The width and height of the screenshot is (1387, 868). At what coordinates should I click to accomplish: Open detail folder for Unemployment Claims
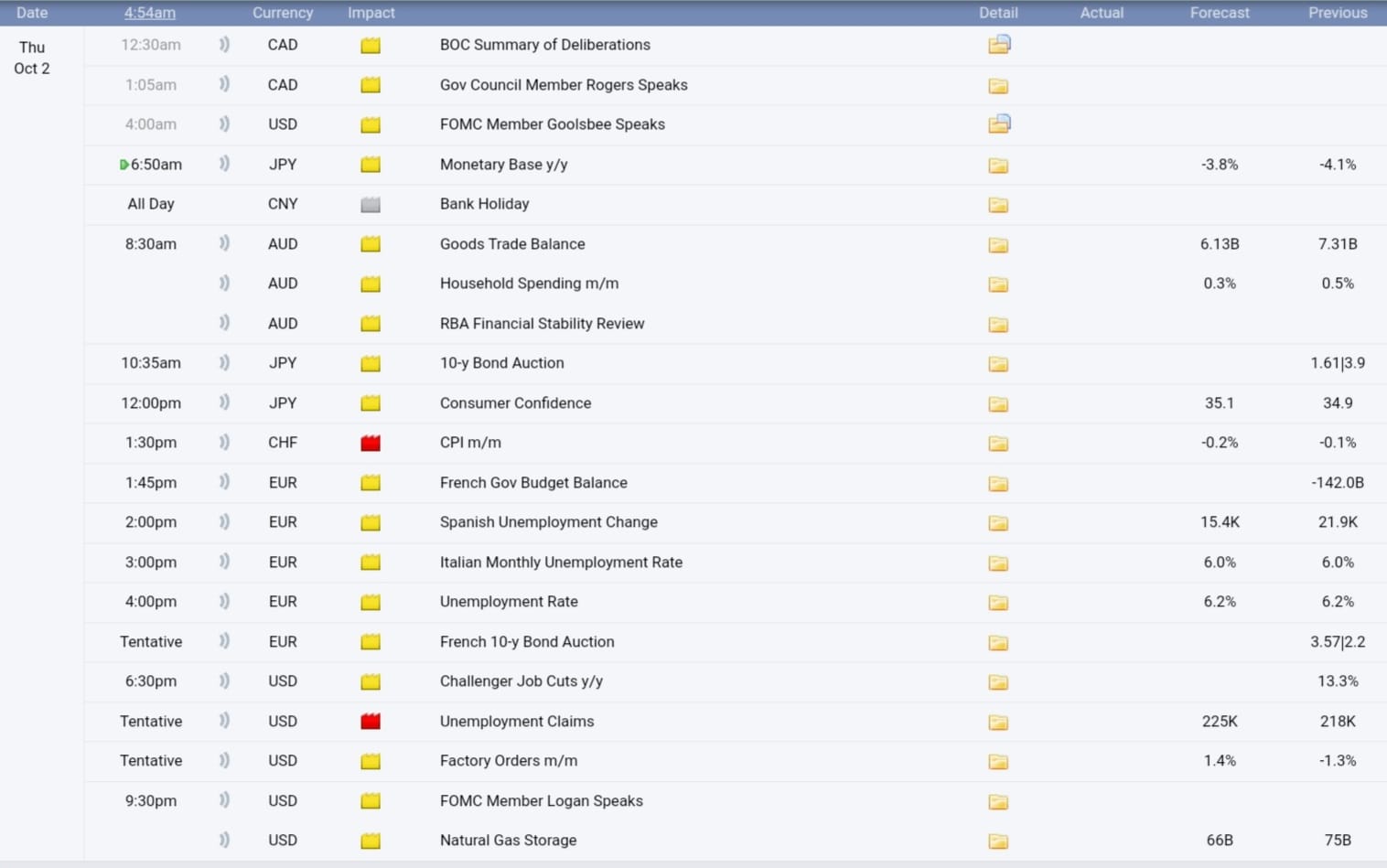998,723
